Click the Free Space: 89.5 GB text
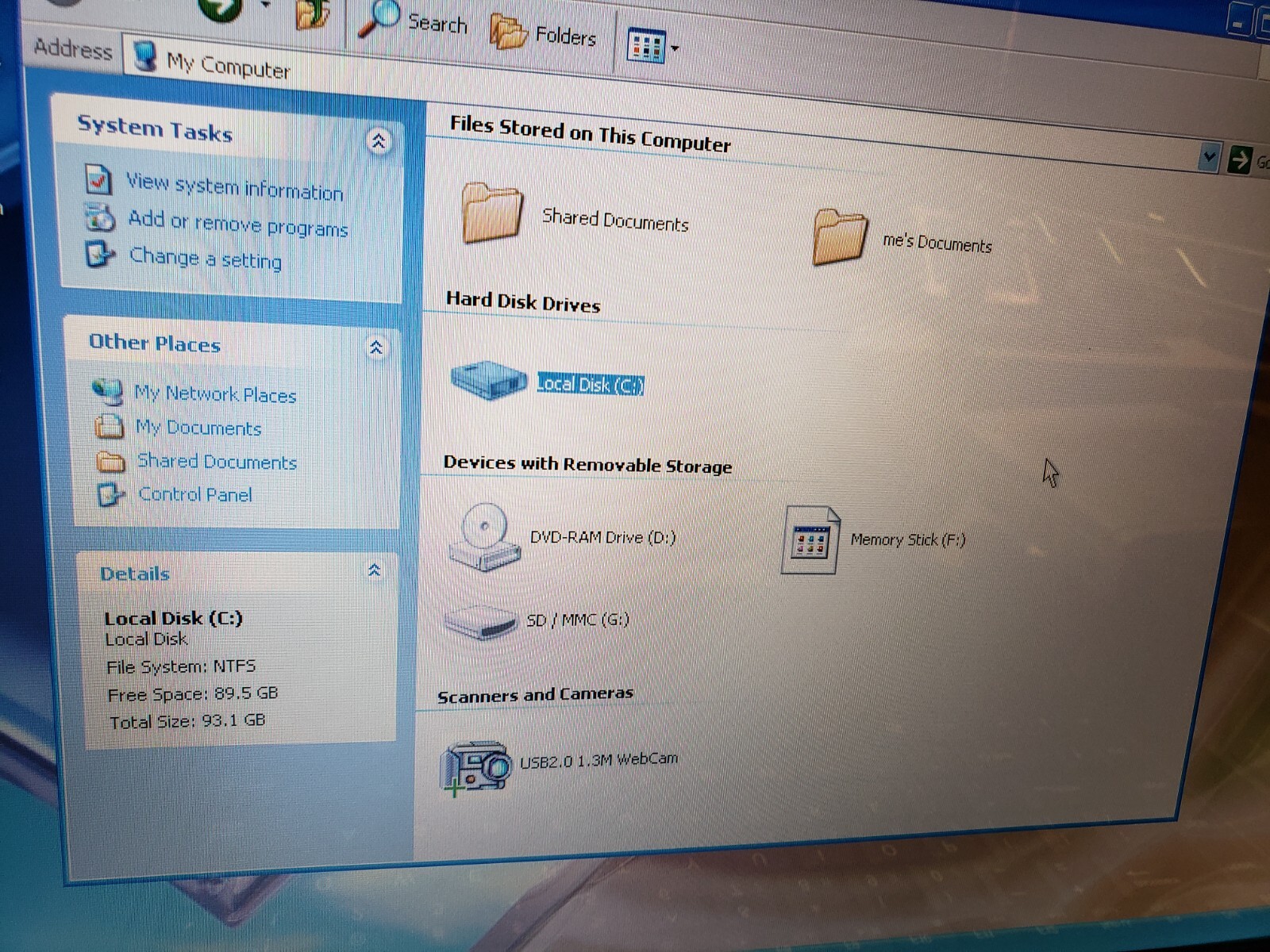 [193, 694]
